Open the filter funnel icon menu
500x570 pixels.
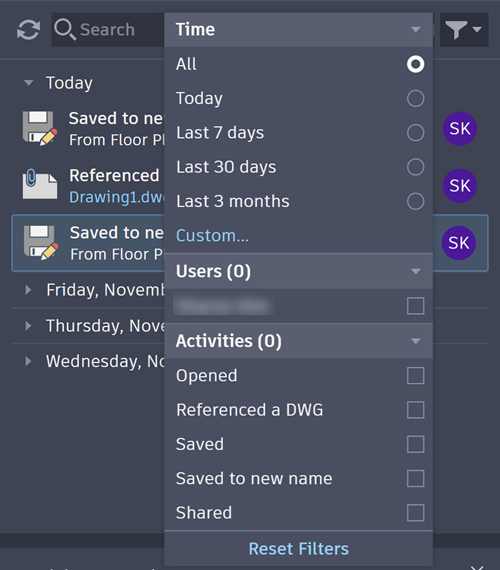pos(464,29)
